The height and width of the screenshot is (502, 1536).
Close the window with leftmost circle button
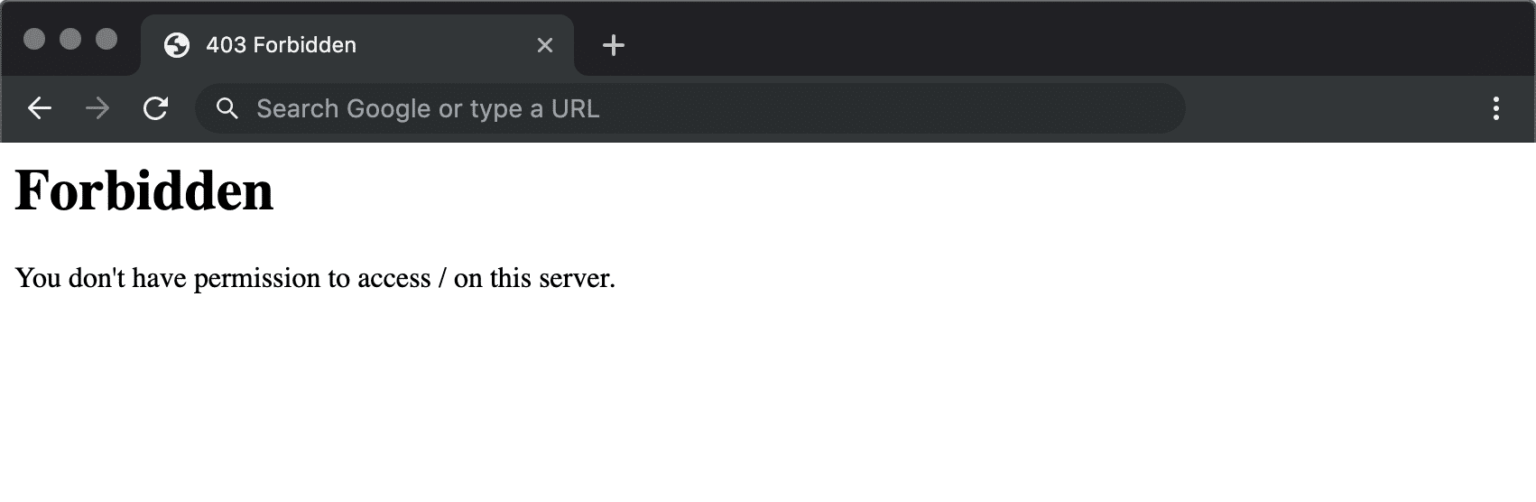coord(34,39)
